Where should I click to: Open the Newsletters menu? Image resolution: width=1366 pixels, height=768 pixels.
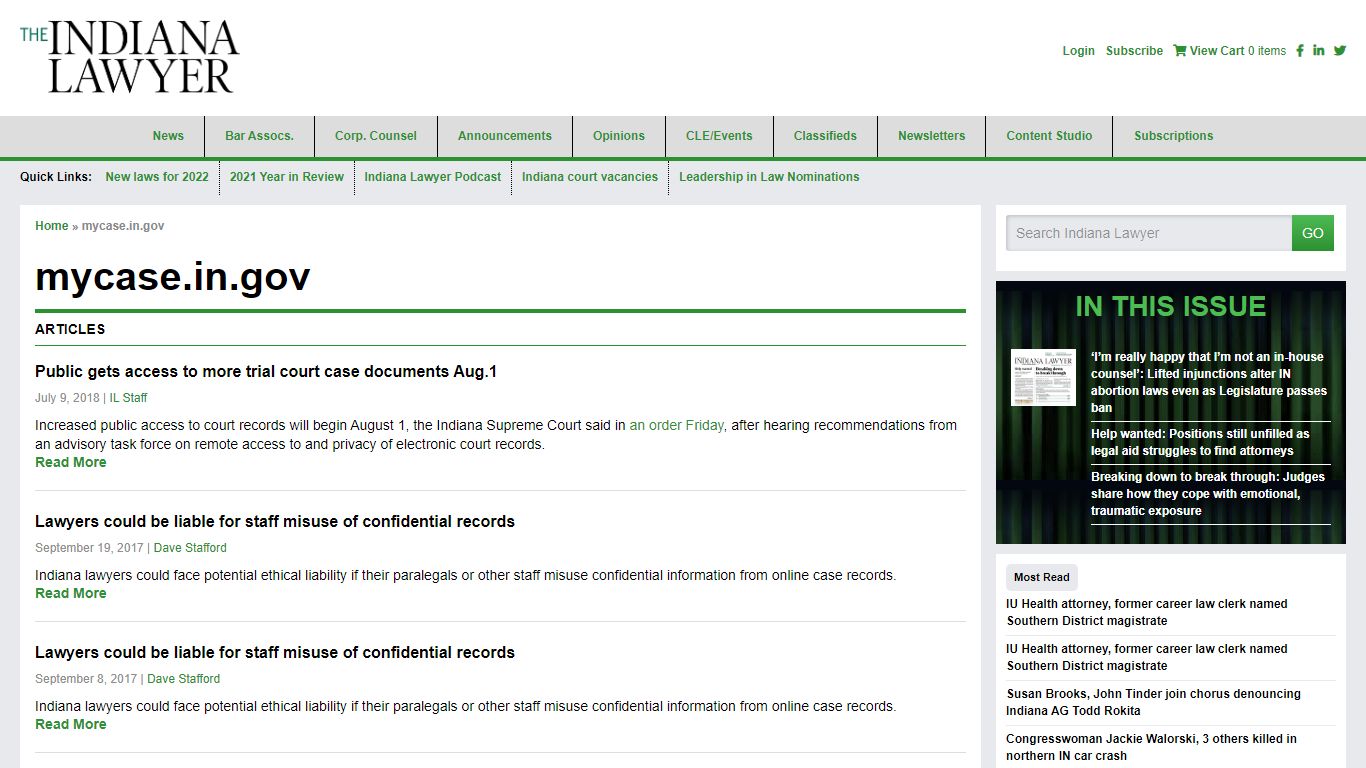[x=932, y=136]
